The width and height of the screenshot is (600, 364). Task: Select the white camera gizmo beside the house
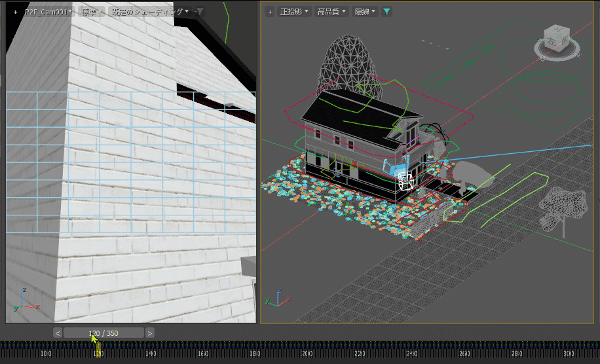tap(406, 181)
